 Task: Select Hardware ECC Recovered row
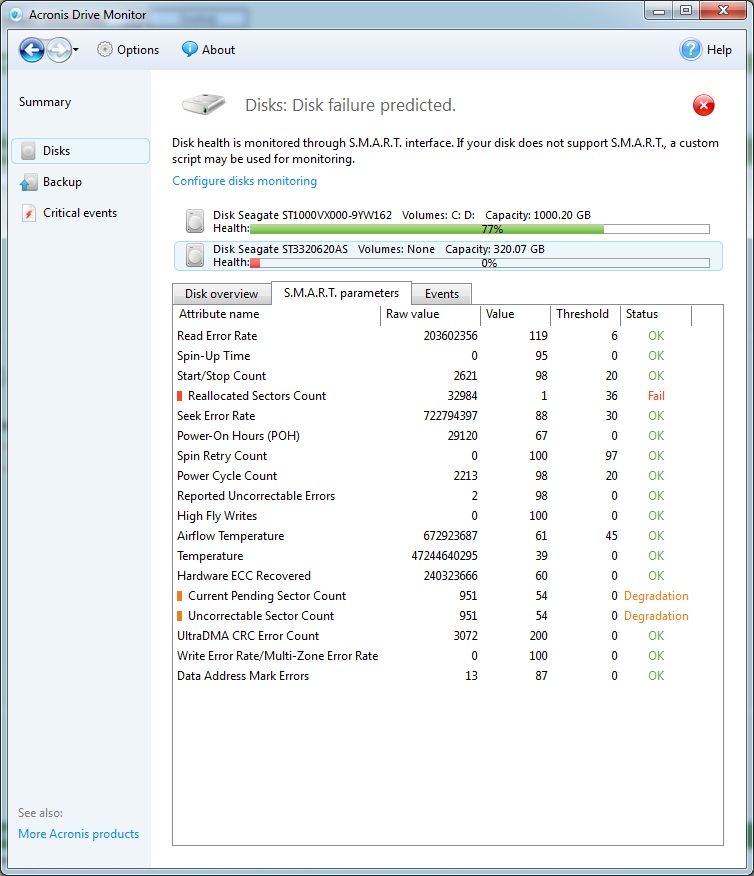(433, 576)
